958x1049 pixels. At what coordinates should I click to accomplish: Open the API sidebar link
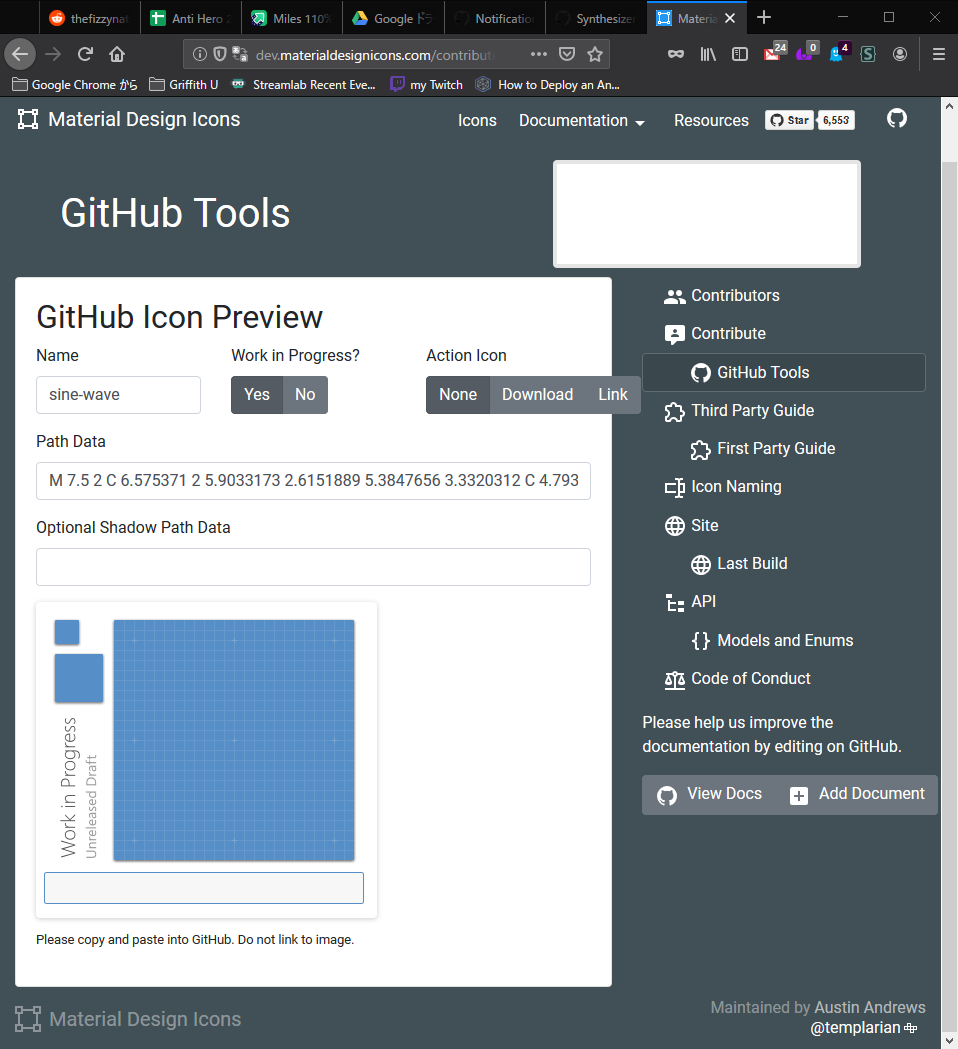(x=703, y=602)
